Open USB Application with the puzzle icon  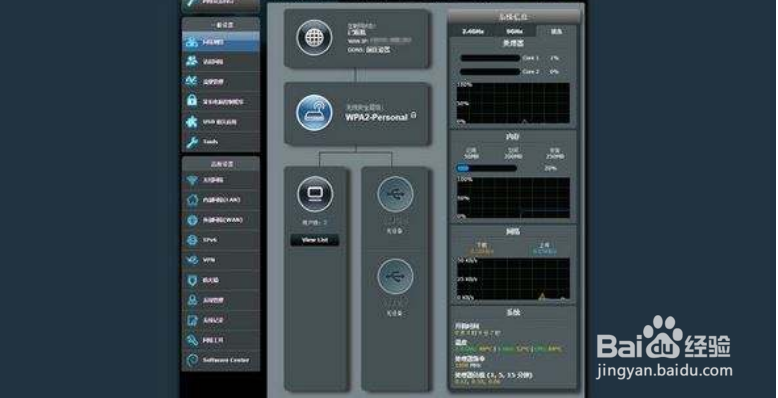click(221, 122)
